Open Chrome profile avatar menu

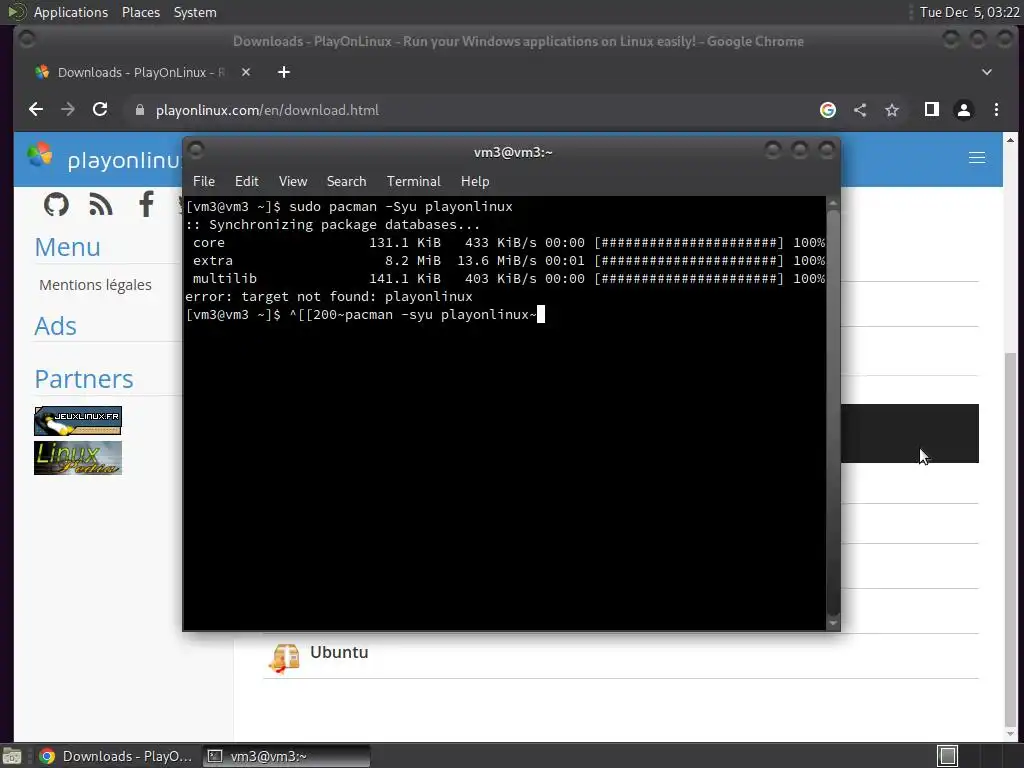coord(964,110)
